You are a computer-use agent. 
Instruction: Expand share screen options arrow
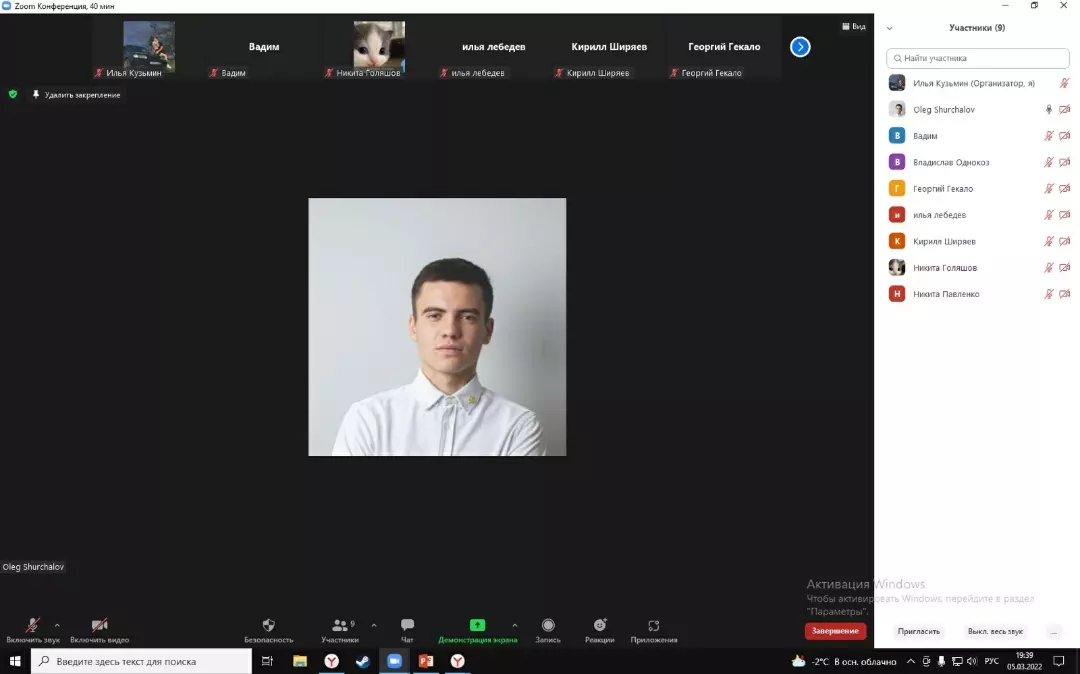coord(515,625)
